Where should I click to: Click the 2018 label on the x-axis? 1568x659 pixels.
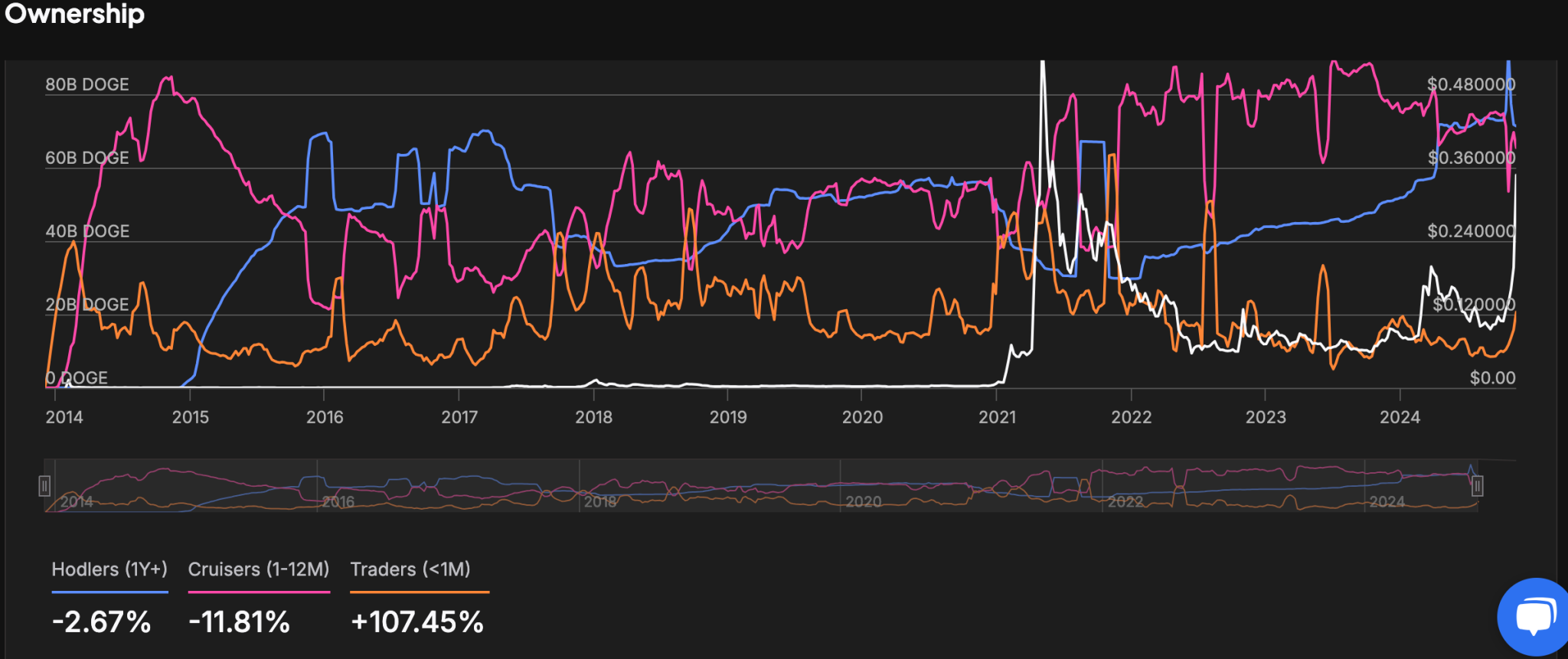[x=594, y=417]
